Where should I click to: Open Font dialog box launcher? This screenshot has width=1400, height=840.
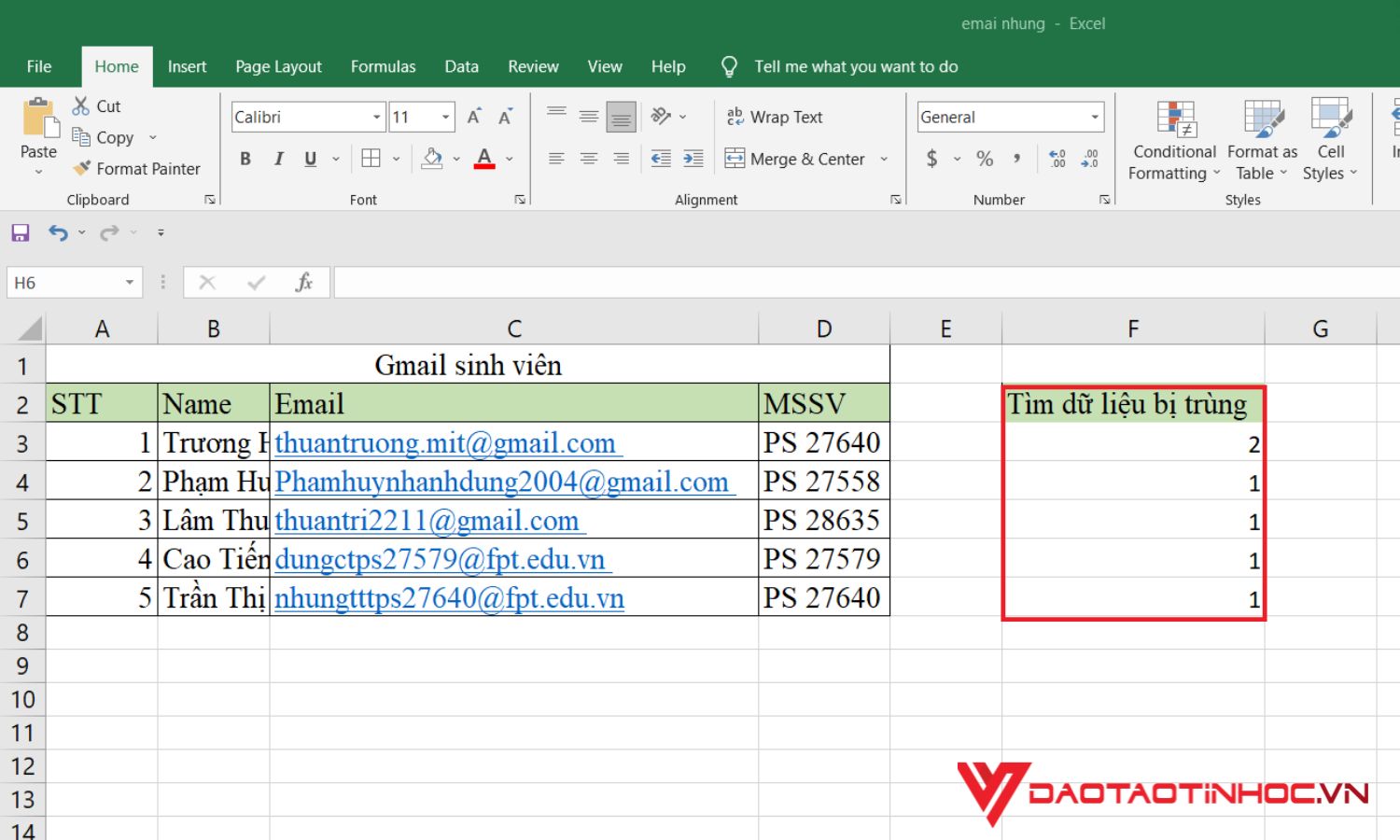point(520,200)
